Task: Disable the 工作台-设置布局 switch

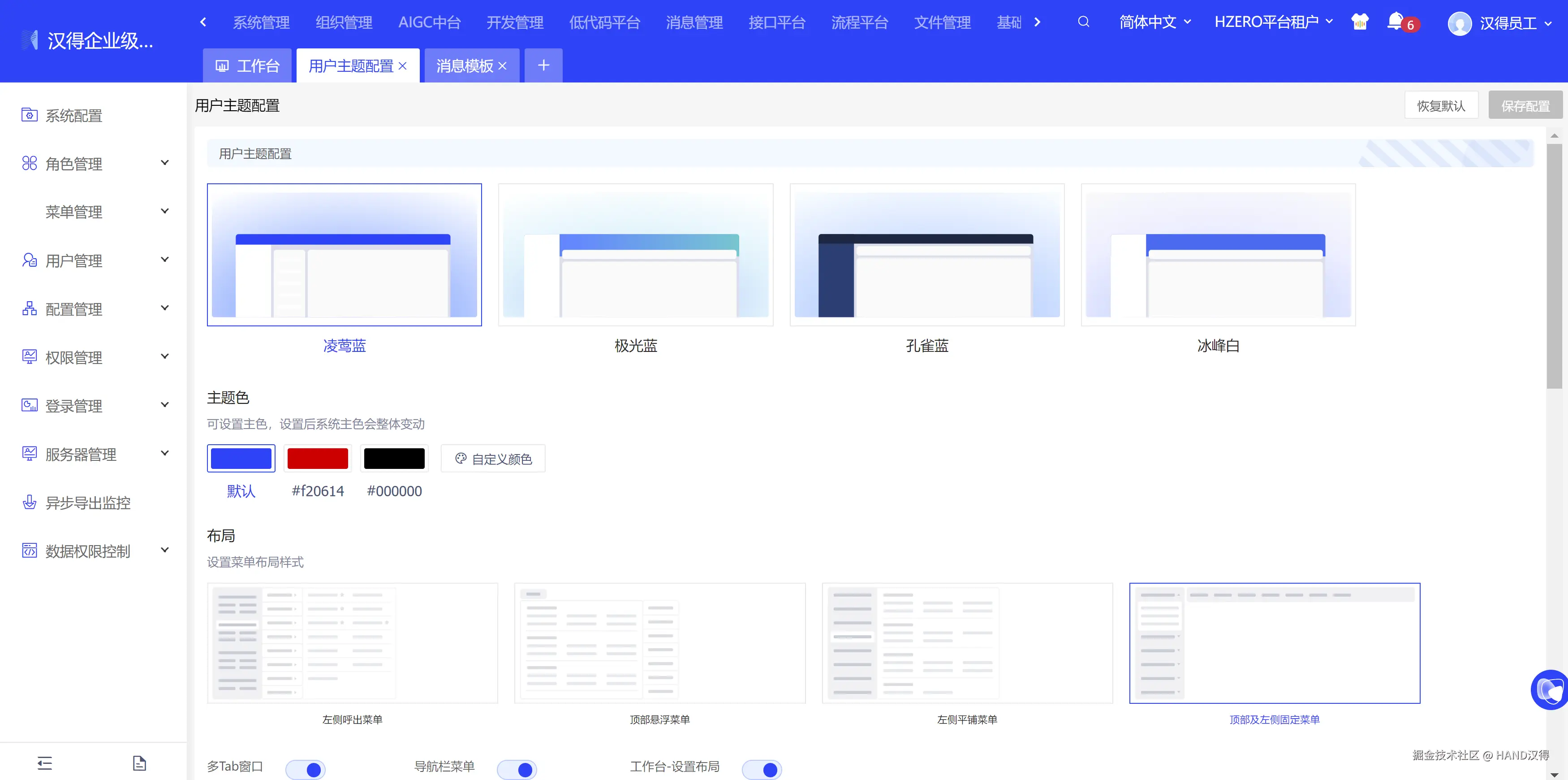Action: (762, 769)
